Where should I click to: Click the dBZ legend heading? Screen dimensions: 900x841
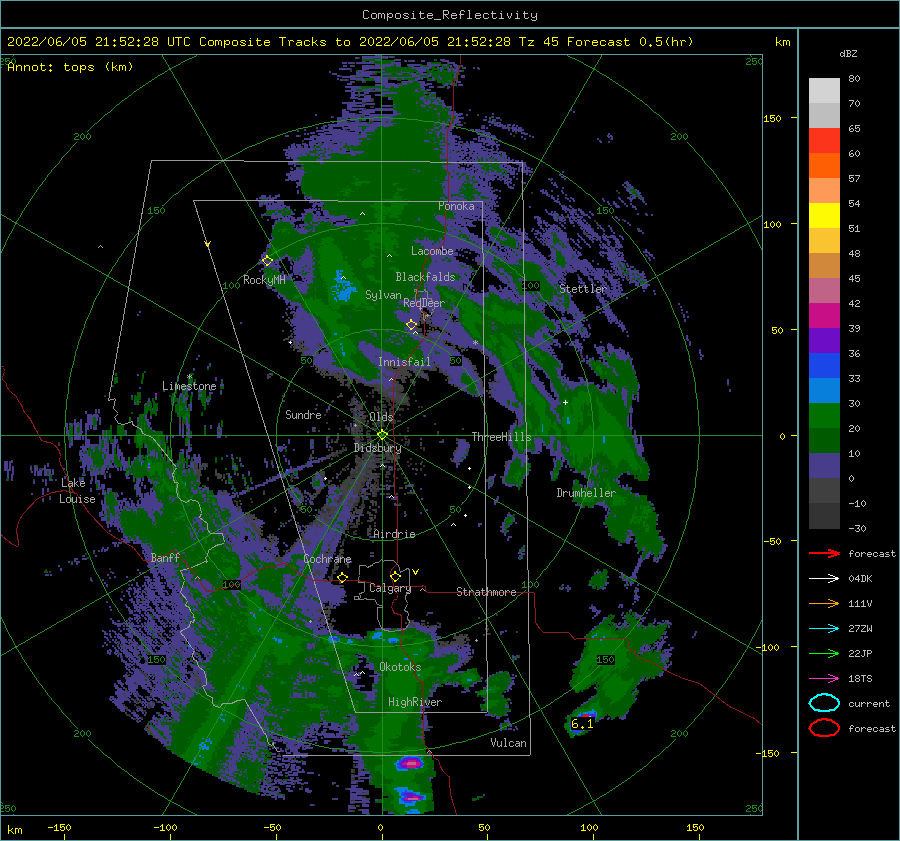(848, 53)
